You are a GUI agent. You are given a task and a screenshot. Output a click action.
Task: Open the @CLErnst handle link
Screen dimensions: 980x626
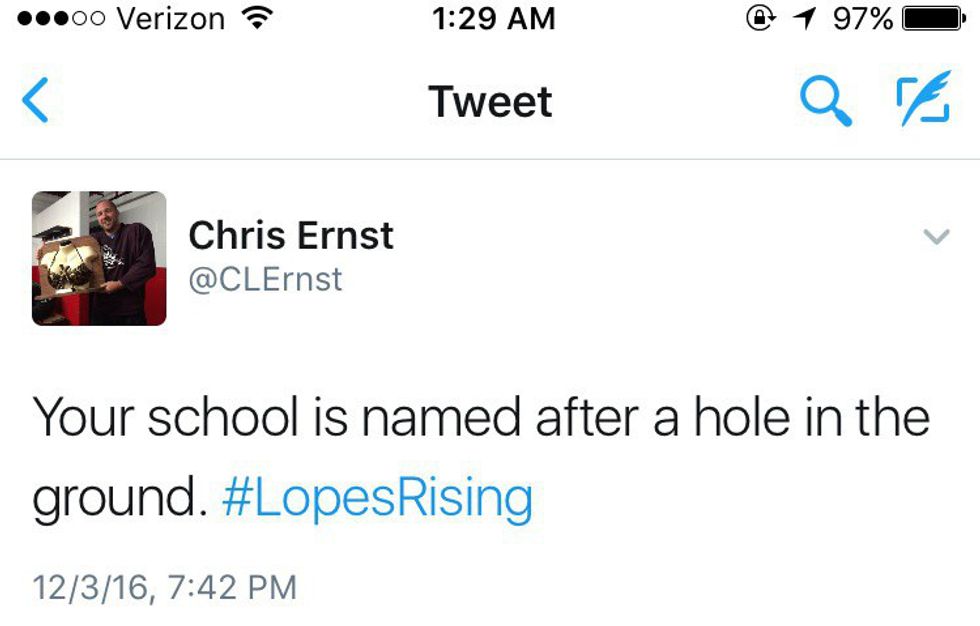click(265, 279)
